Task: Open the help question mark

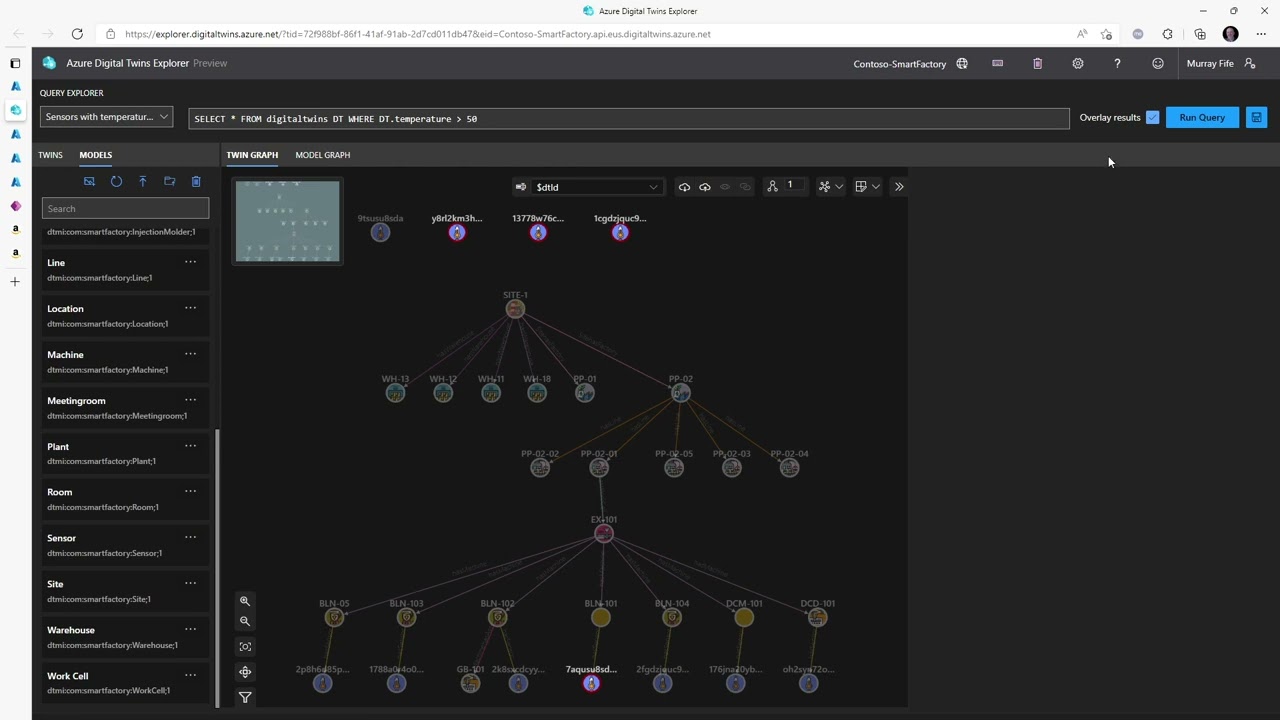Action: pos(1117,63)
